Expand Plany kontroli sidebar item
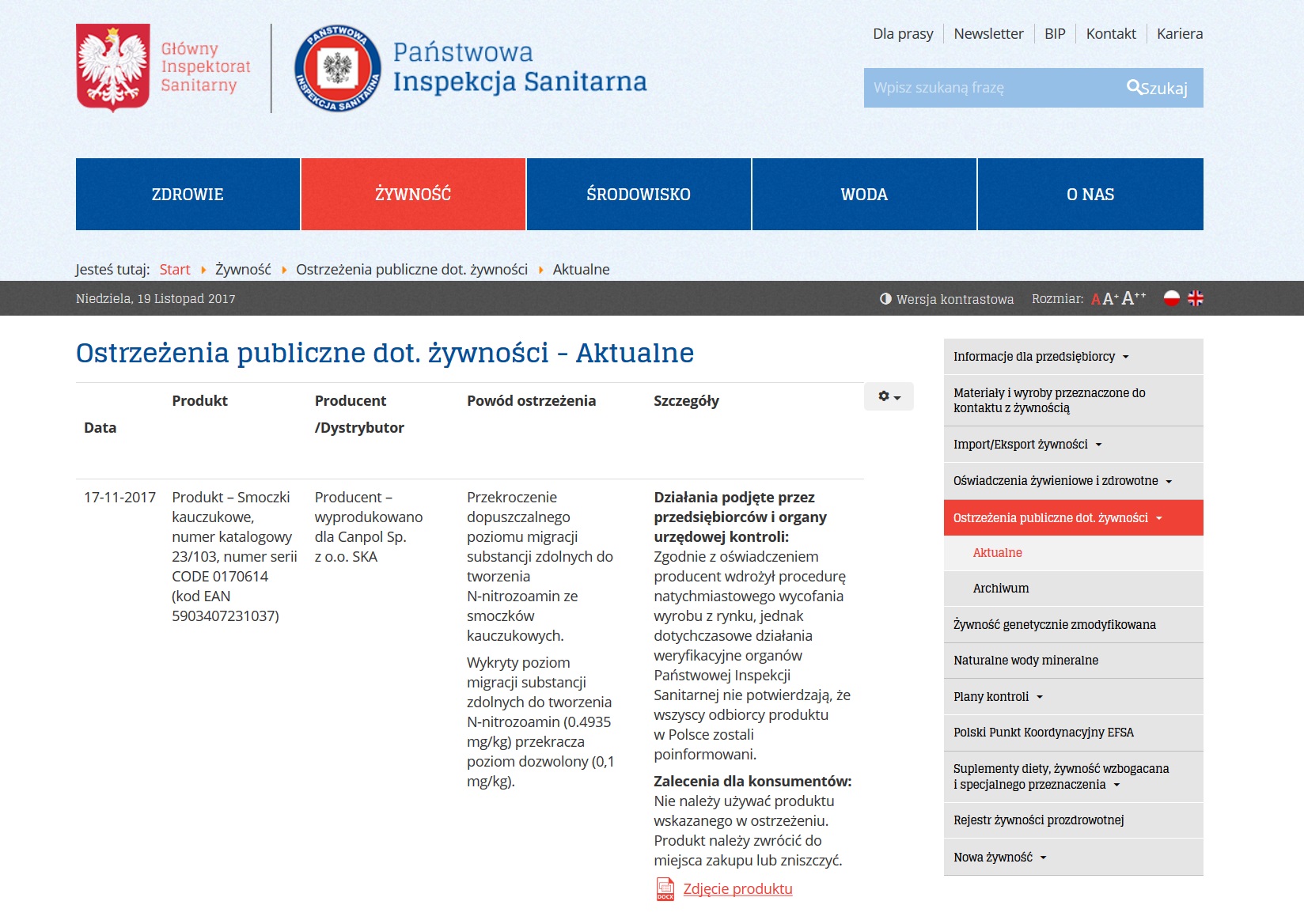Image resolution: width=1304 pixels, height=924 pixels. click(x=1073, y=697)
